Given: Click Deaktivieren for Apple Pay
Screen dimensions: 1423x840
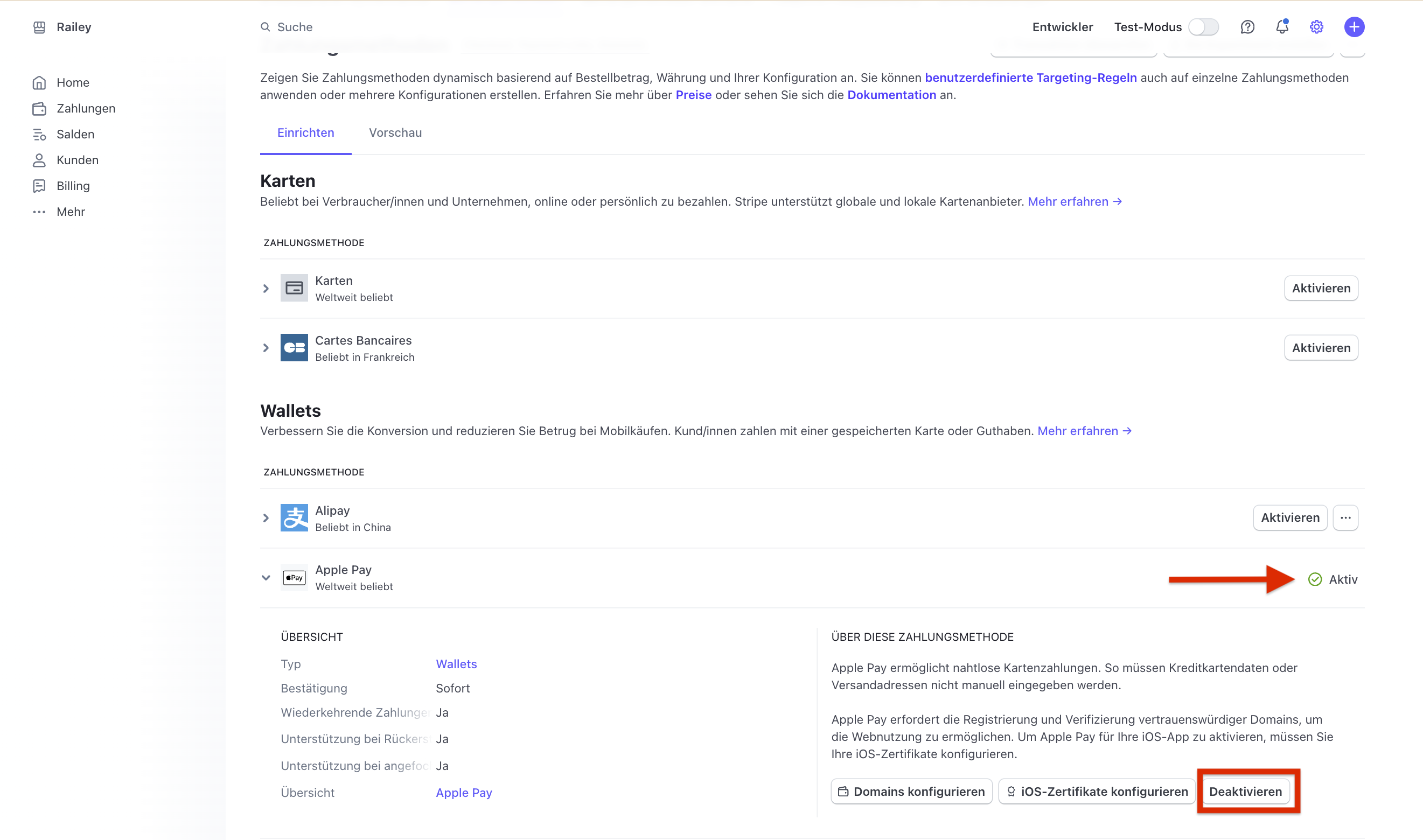Looking at the screenshot, I should pos(1246,792).
